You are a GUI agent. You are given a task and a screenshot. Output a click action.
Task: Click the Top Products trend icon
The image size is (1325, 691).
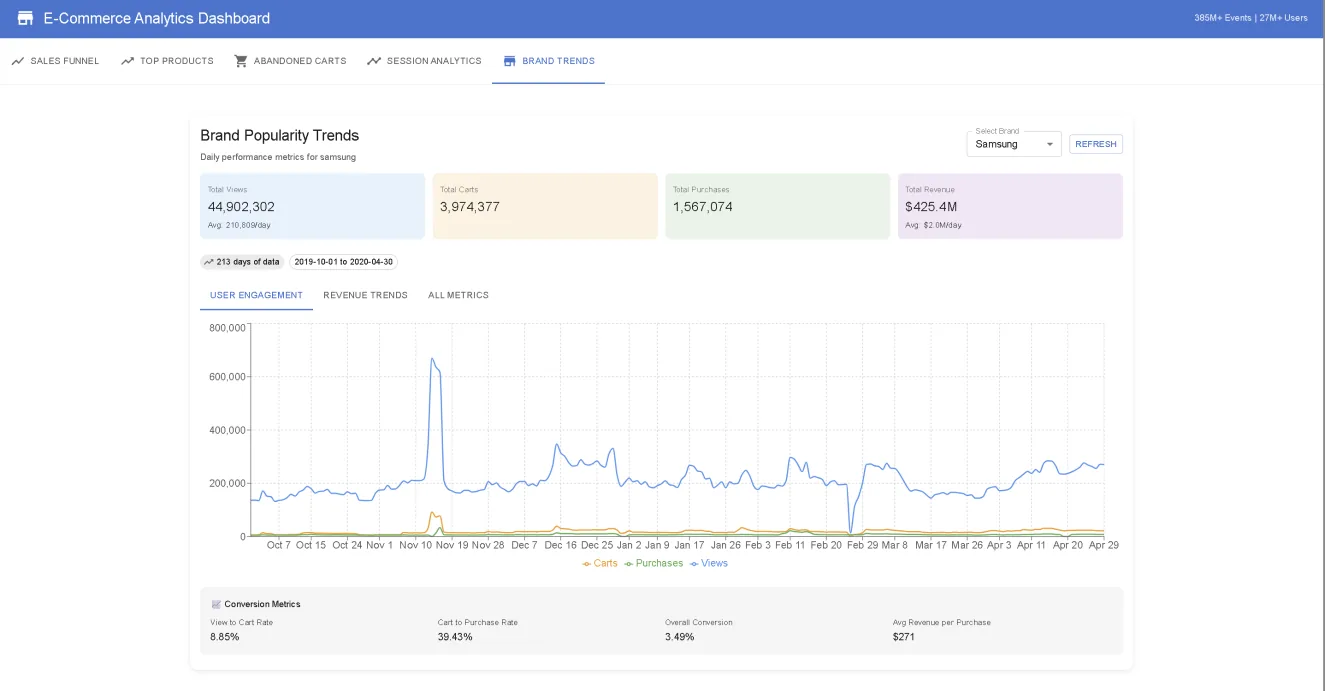(127, 61)
